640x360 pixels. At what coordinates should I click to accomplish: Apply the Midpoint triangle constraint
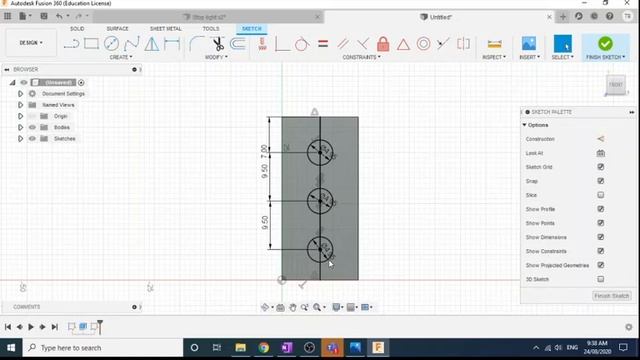point(403,44)
